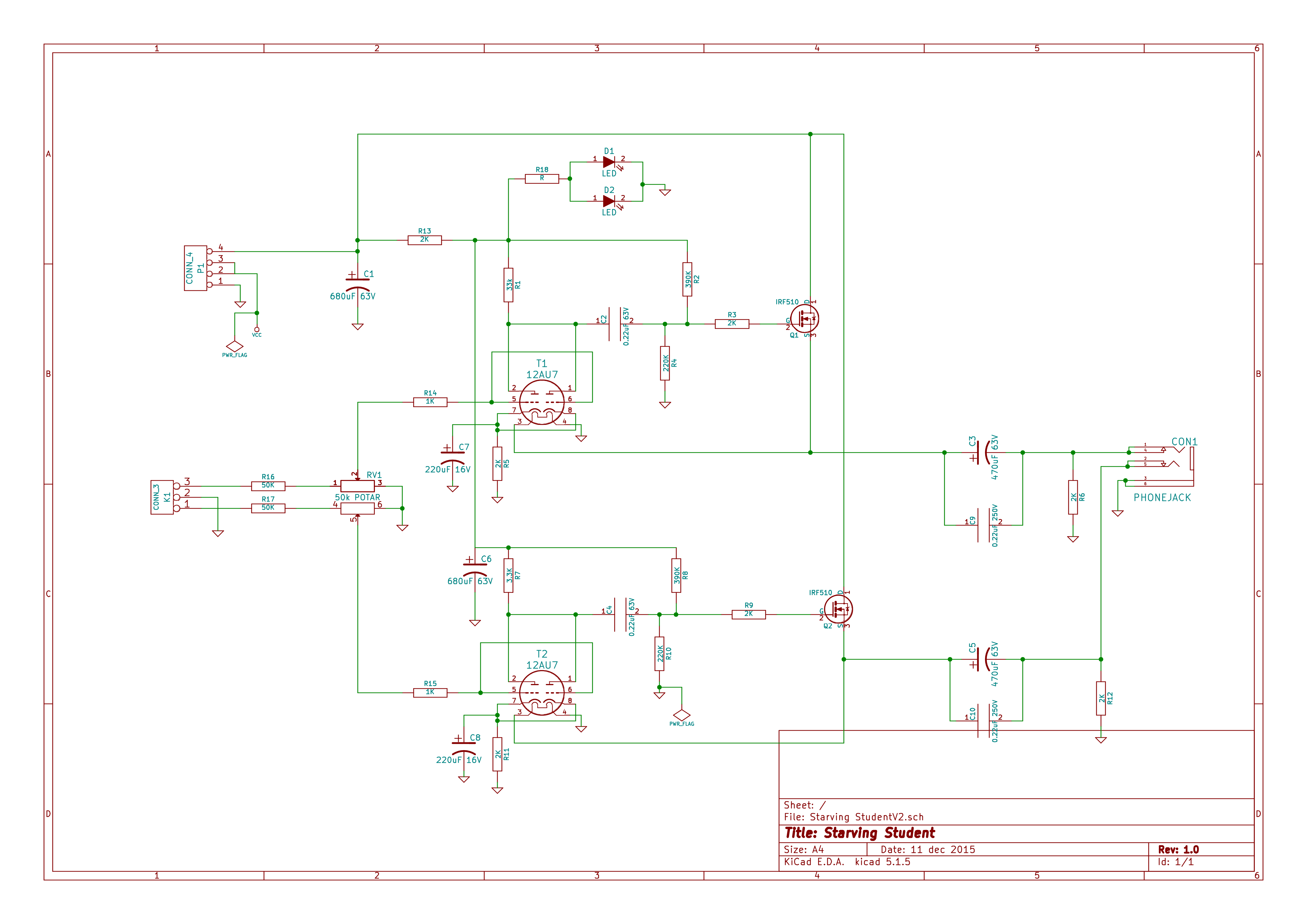Click the R5 2K resistor
Screen dimensions: 1307x924
point(497,464)
